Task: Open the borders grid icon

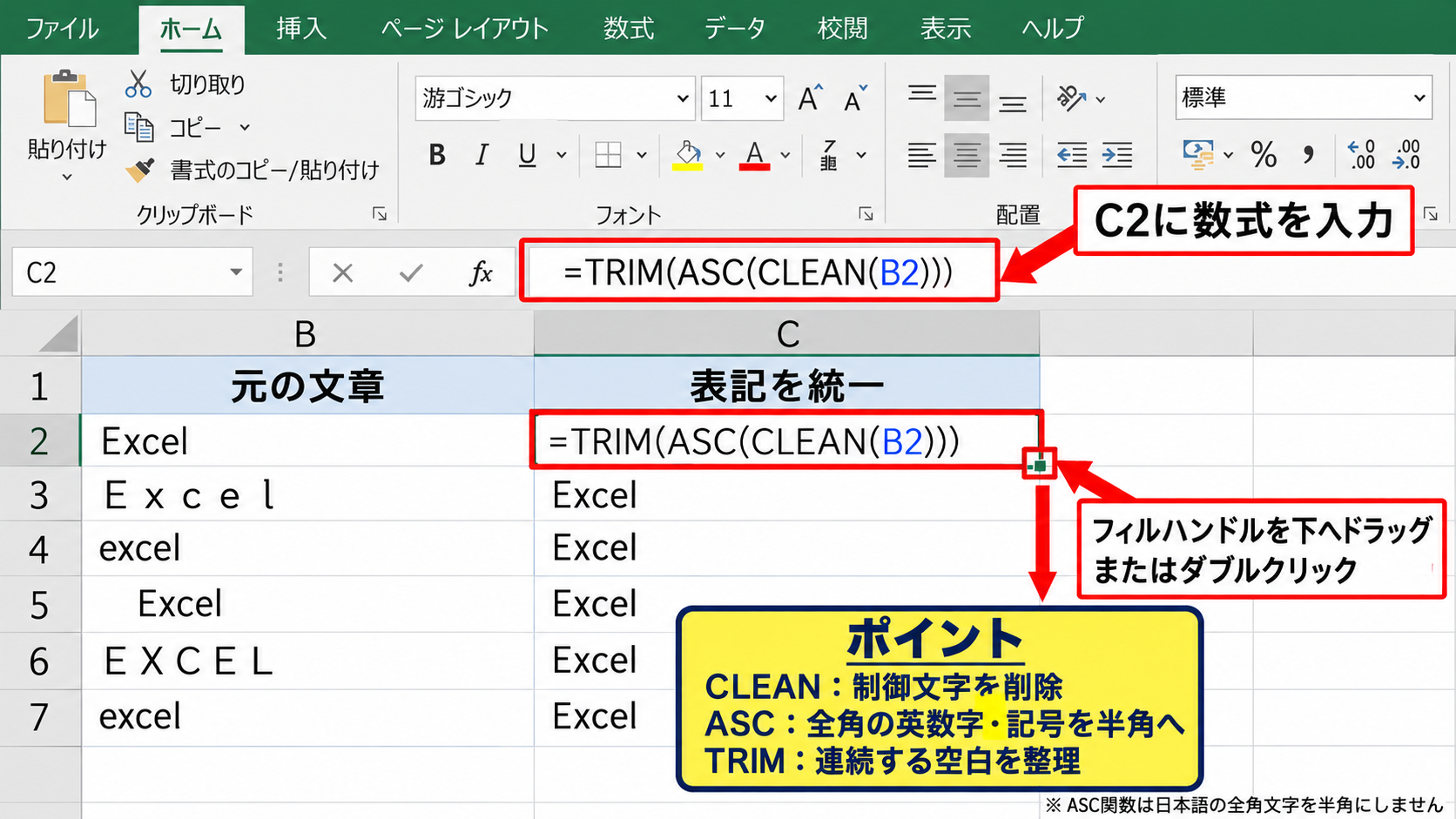Action: [x=608, y=155]
